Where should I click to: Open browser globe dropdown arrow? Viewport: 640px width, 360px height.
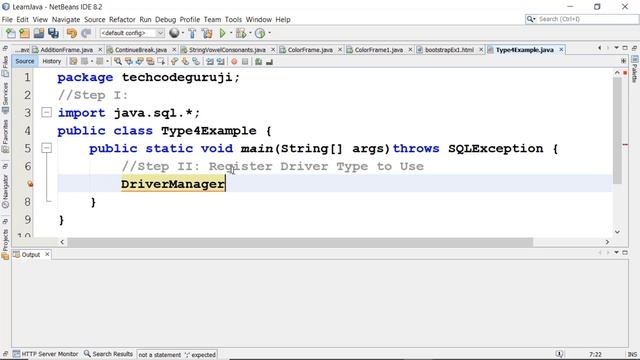pyautogui.click(x=182, y=33)
